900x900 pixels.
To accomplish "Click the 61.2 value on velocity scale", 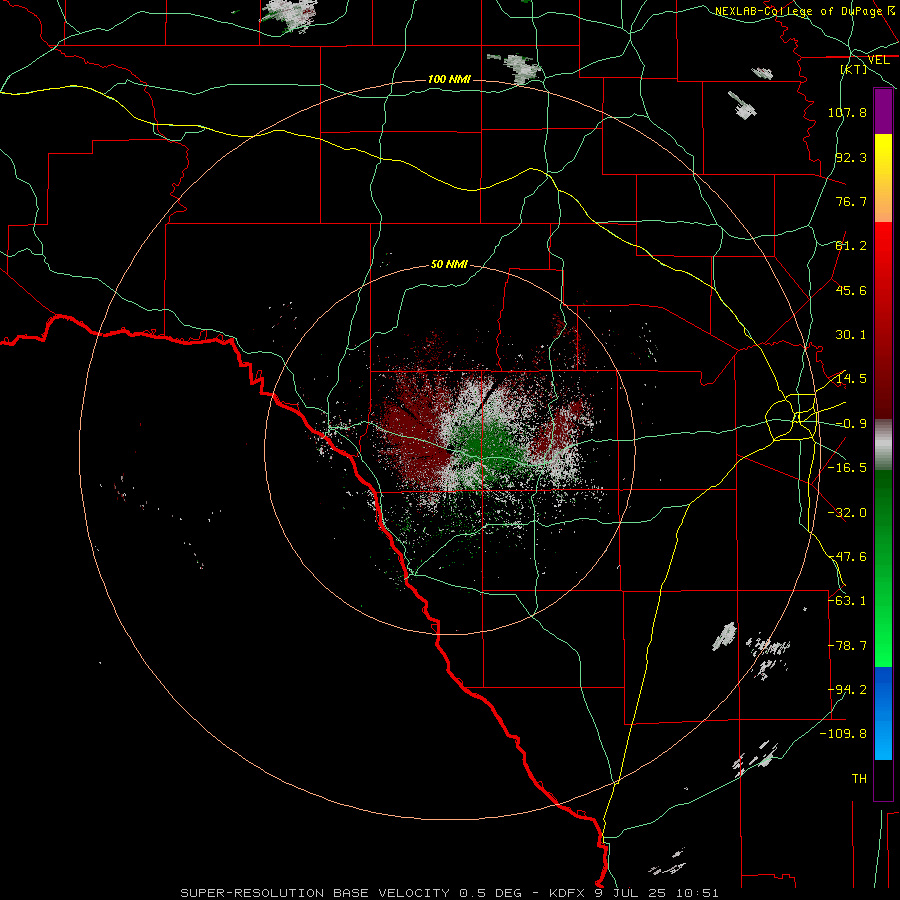I will point(851,246).
